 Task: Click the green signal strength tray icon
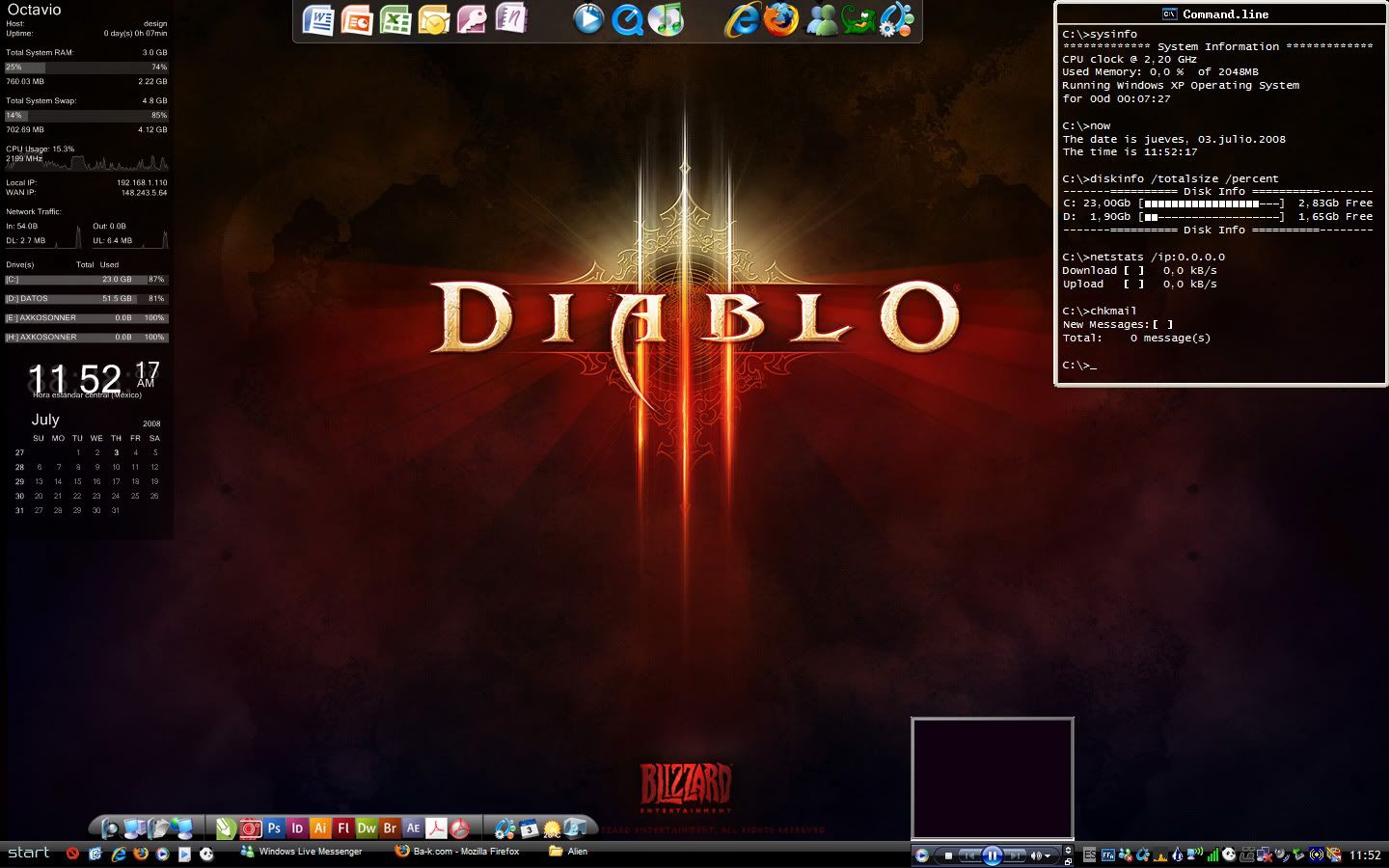click(x=1212, y=854)
